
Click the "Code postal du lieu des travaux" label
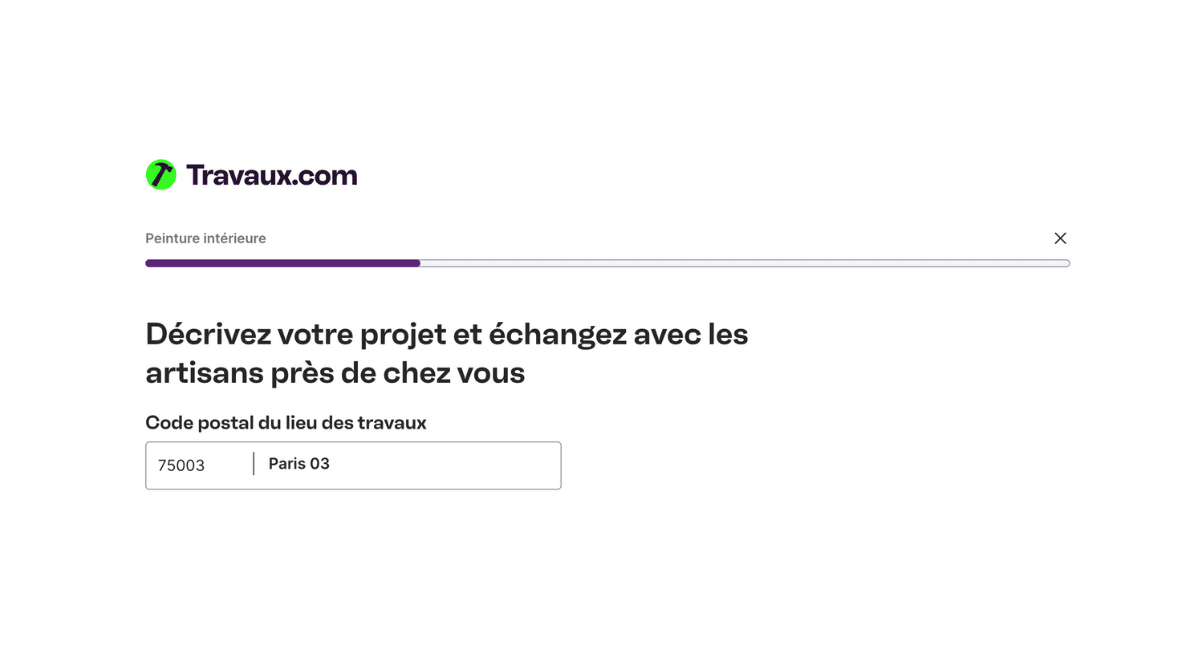click(x=286, y=423)
